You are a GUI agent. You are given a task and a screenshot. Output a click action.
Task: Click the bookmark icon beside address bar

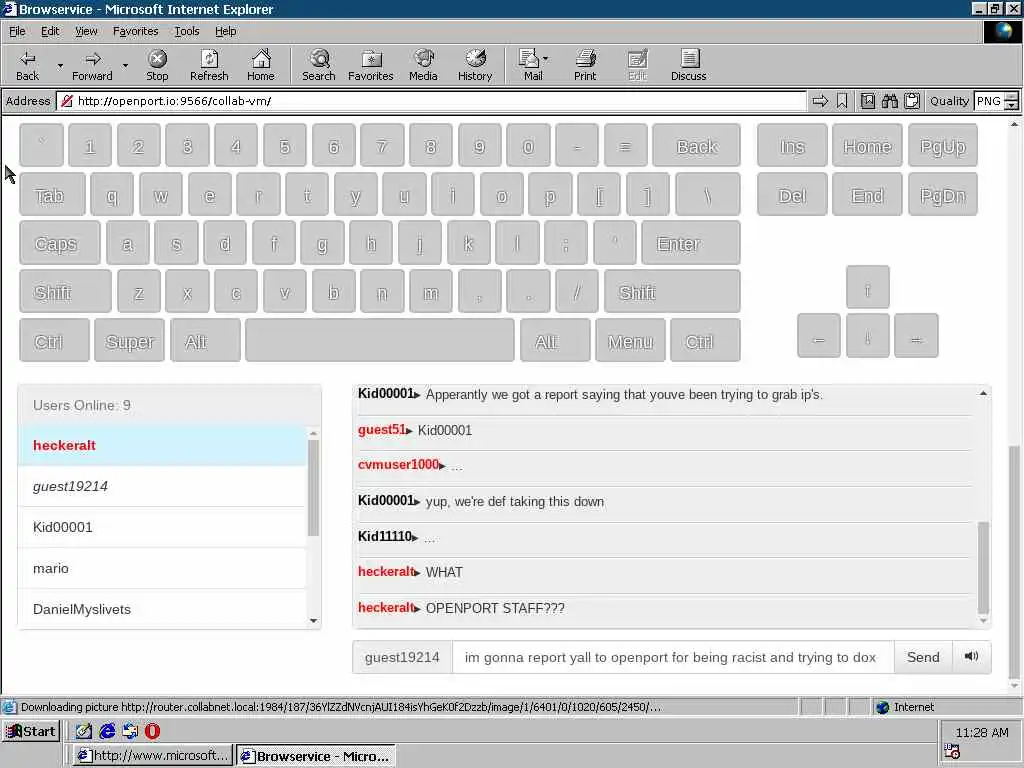[842, 101]
